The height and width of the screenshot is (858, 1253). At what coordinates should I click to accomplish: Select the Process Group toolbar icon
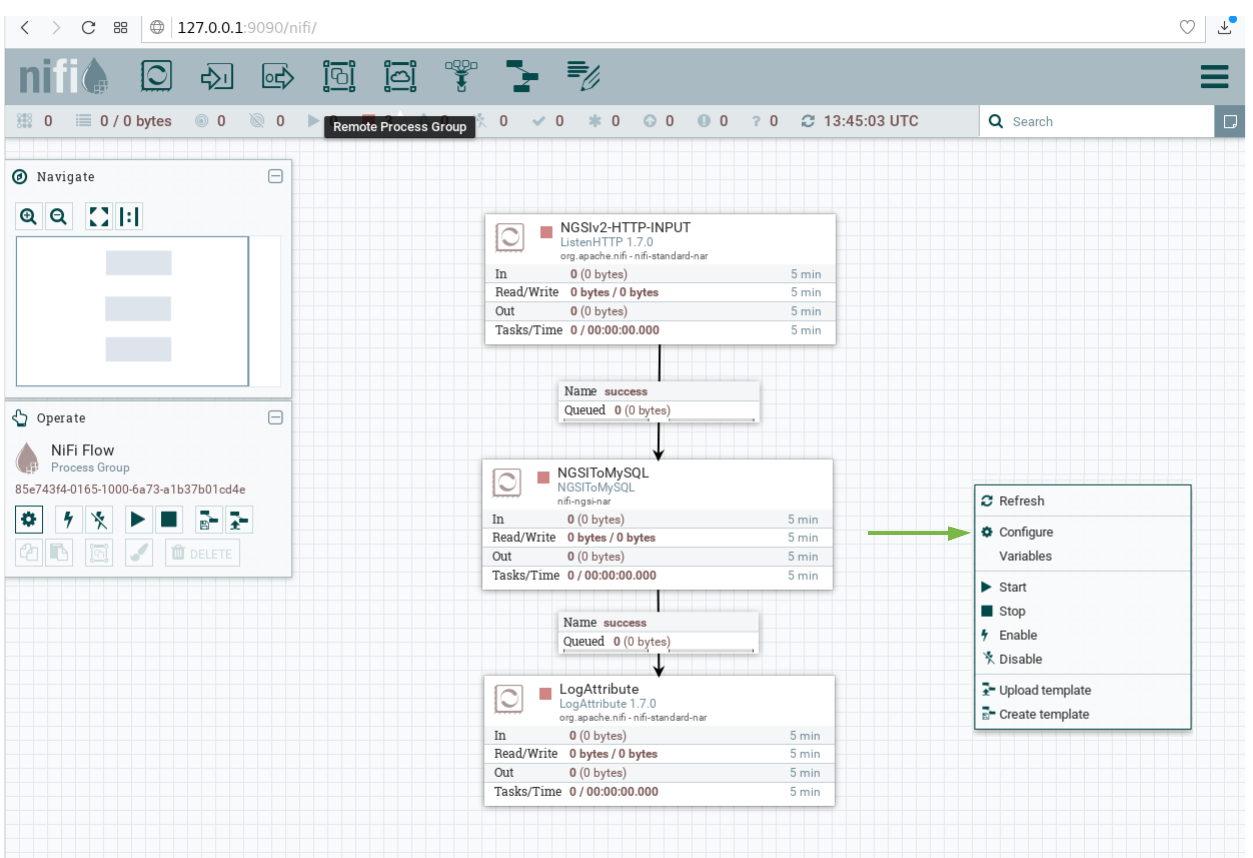(339, 76)
